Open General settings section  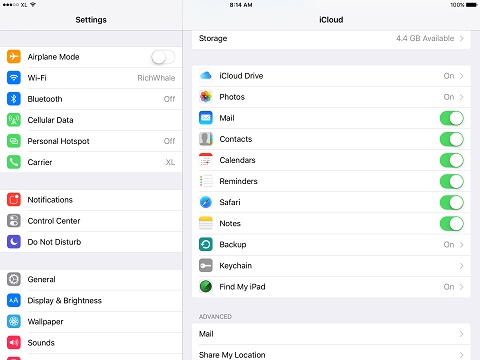pyautogui.click(x=91, y=279)
